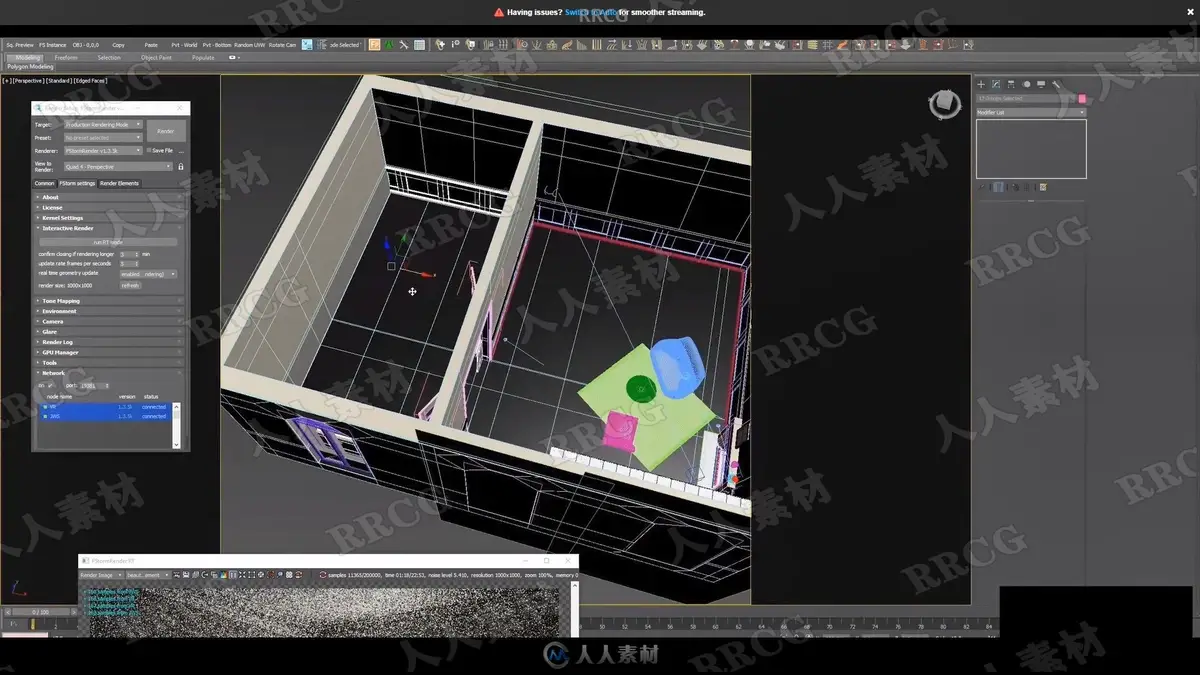Open the Renderer dropdown
Screen dimensions: 1200x675
[103, 151]
